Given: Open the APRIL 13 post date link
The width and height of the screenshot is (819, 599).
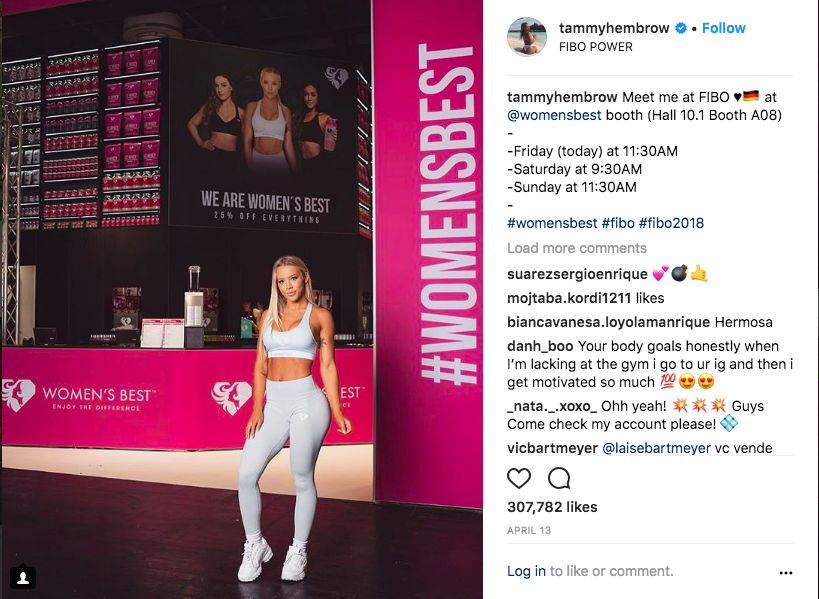Looking at the screenshot, I should [x=529, y=531].
